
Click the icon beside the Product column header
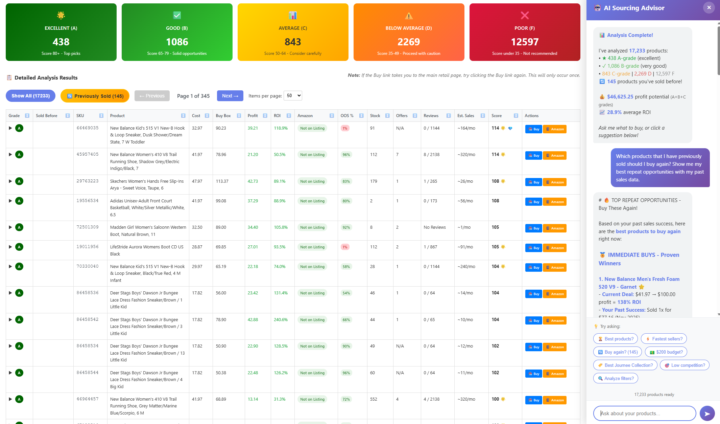click(183, 116)
